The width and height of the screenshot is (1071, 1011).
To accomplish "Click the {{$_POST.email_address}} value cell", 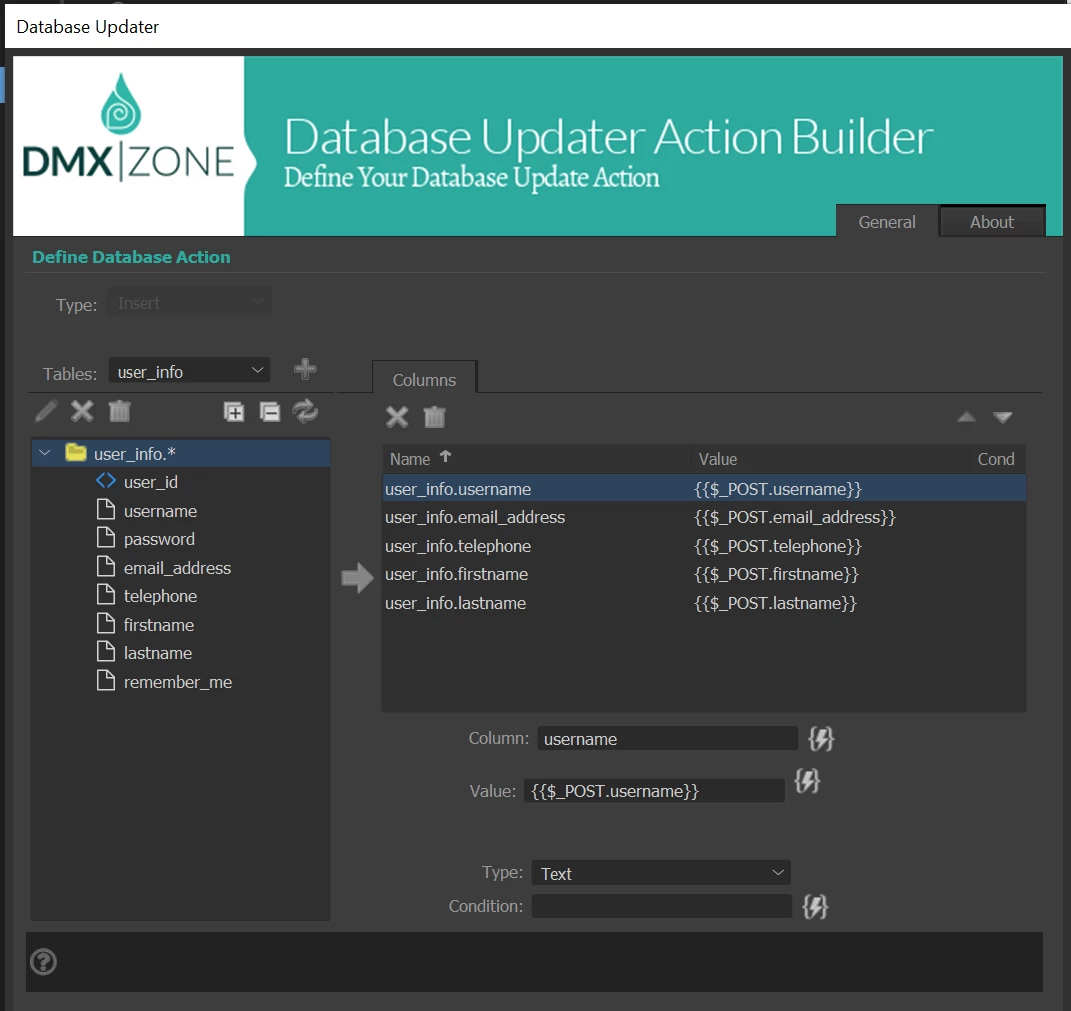I will (x=794, y=517).
